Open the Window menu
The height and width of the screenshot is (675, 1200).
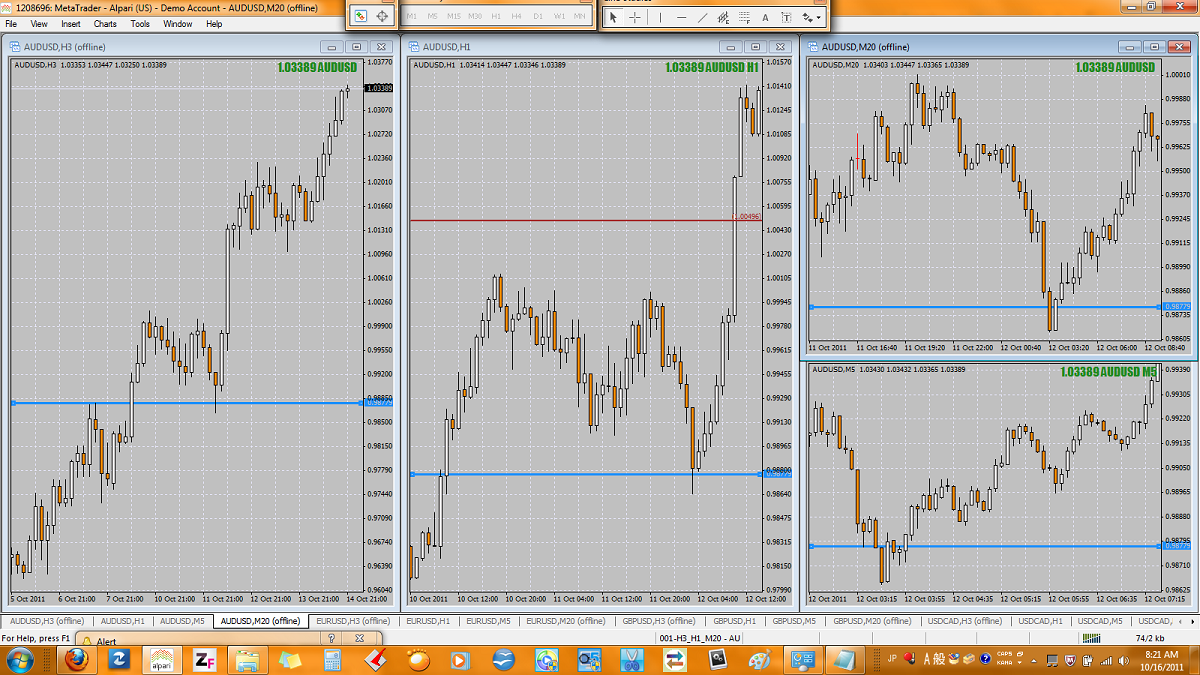(x=178, y=23)
